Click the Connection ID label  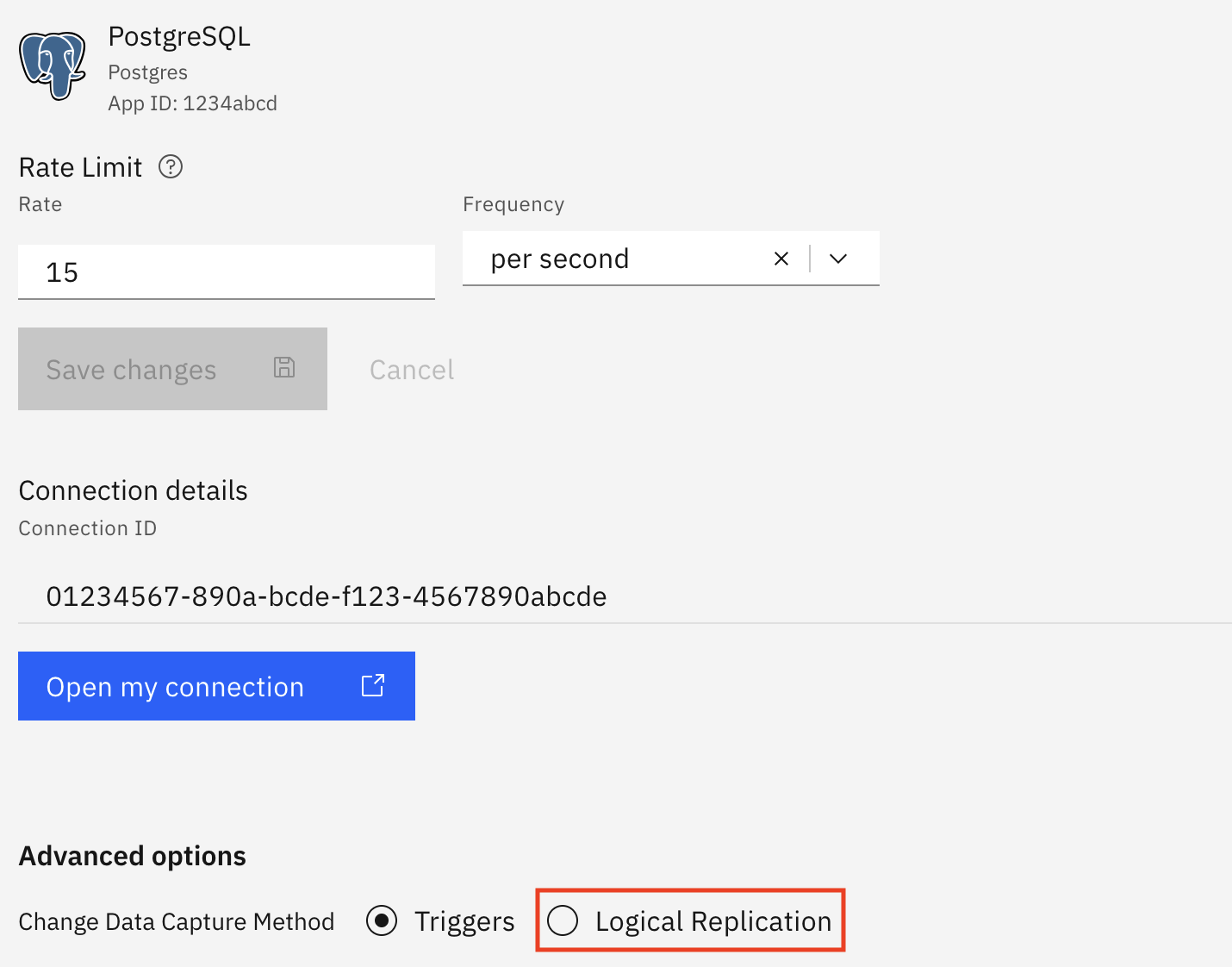click(88, 528)
